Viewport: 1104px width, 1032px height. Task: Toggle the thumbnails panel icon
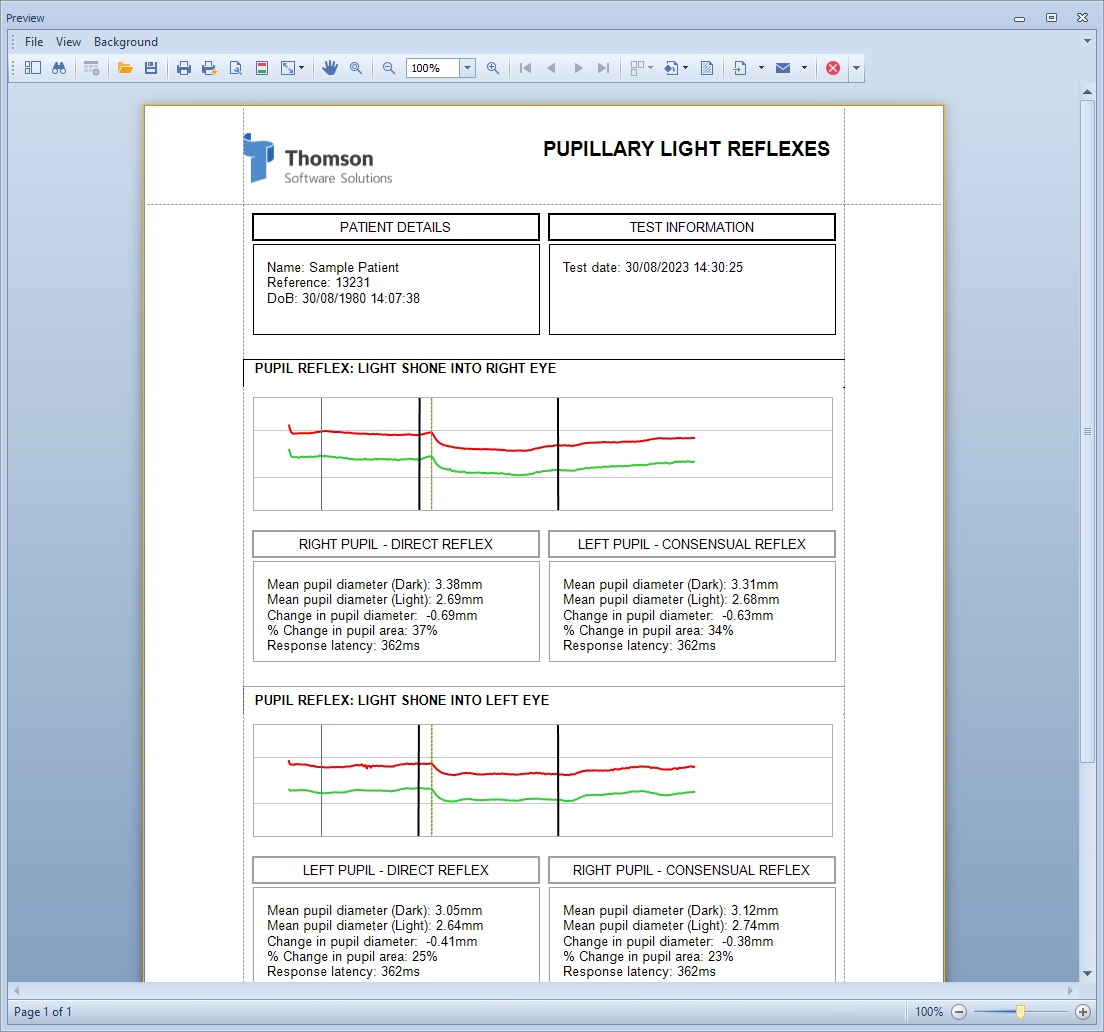(33, 68)
